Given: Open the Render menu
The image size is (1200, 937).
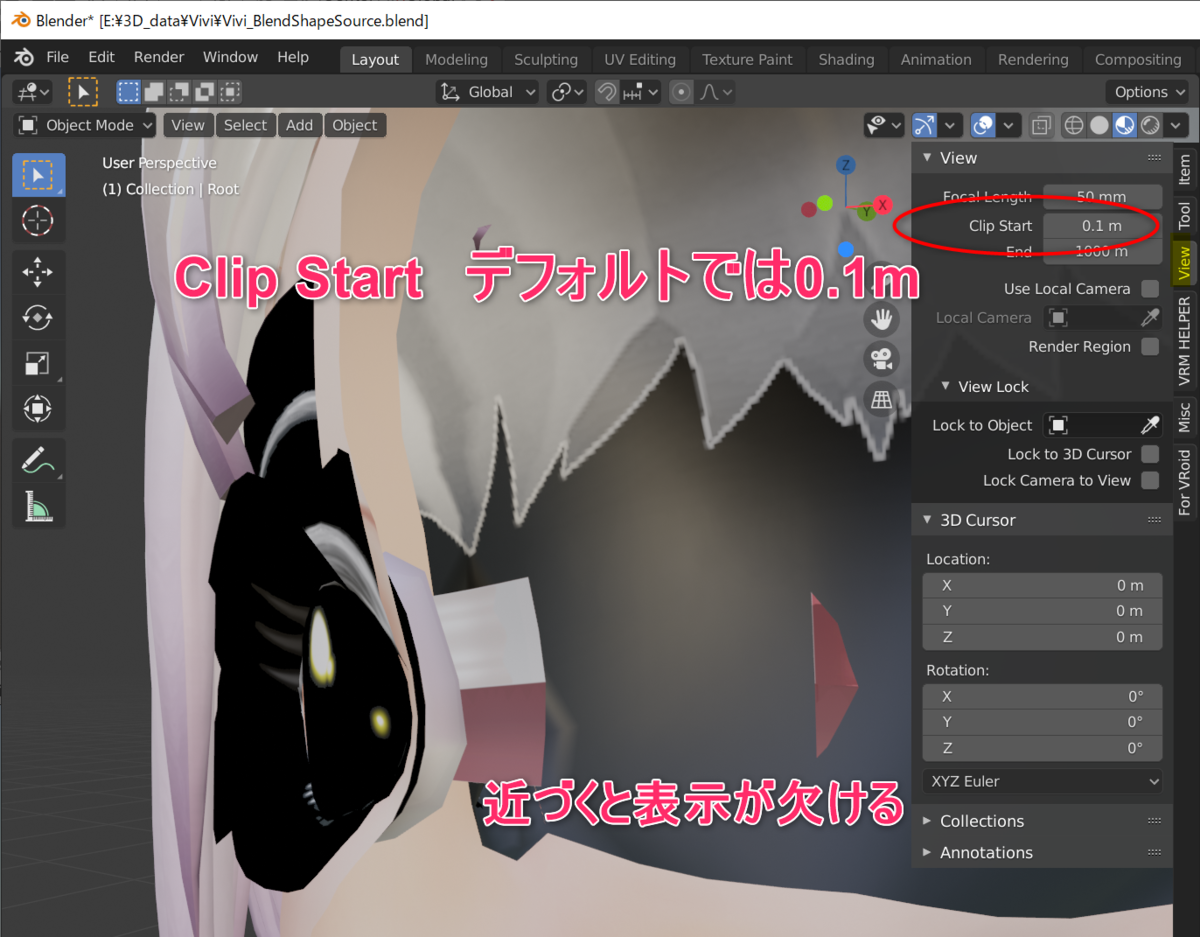Looking at the screenshot, I should pyautogui.click(x=159, y=58).
